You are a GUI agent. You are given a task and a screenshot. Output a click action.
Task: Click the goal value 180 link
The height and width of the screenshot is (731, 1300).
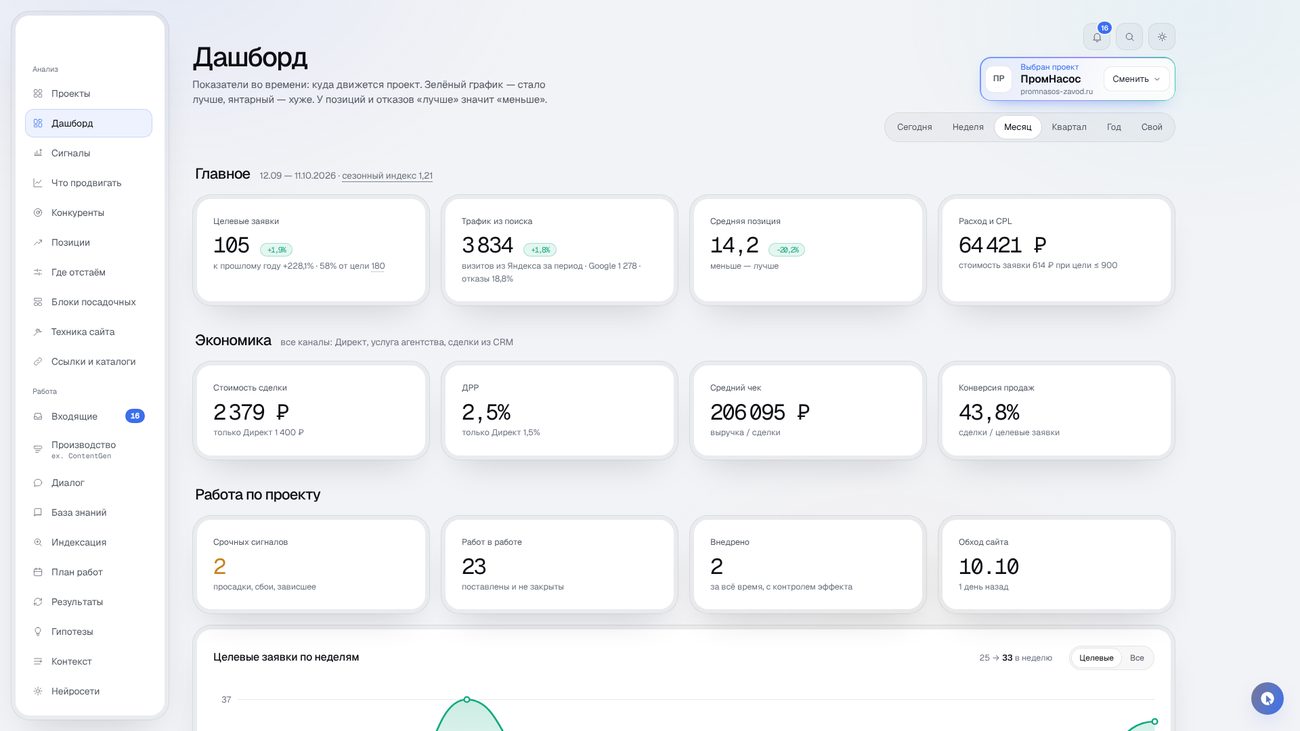pos(378,266)
